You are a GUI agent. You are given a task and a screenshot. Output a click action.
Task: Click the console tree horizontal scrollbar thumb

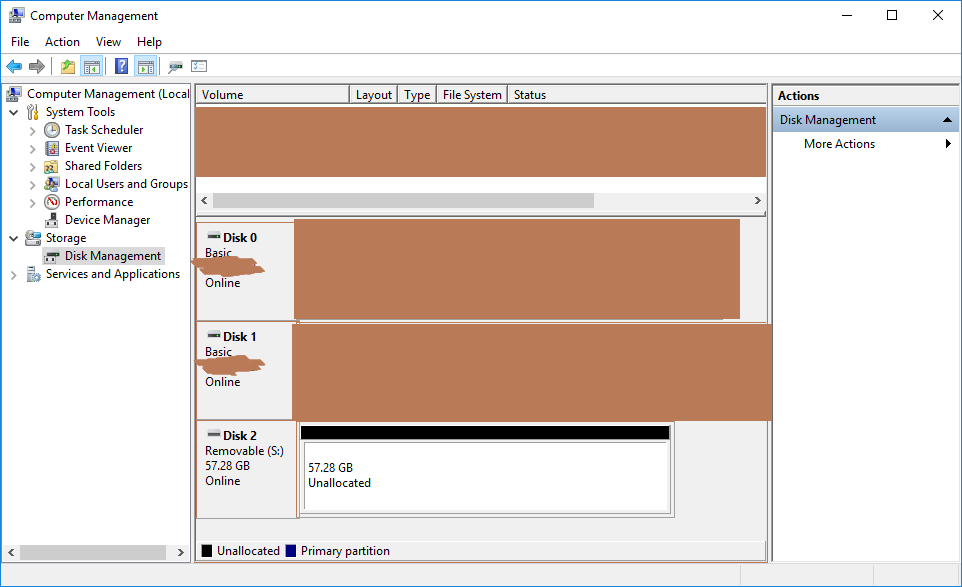(93, 552)
